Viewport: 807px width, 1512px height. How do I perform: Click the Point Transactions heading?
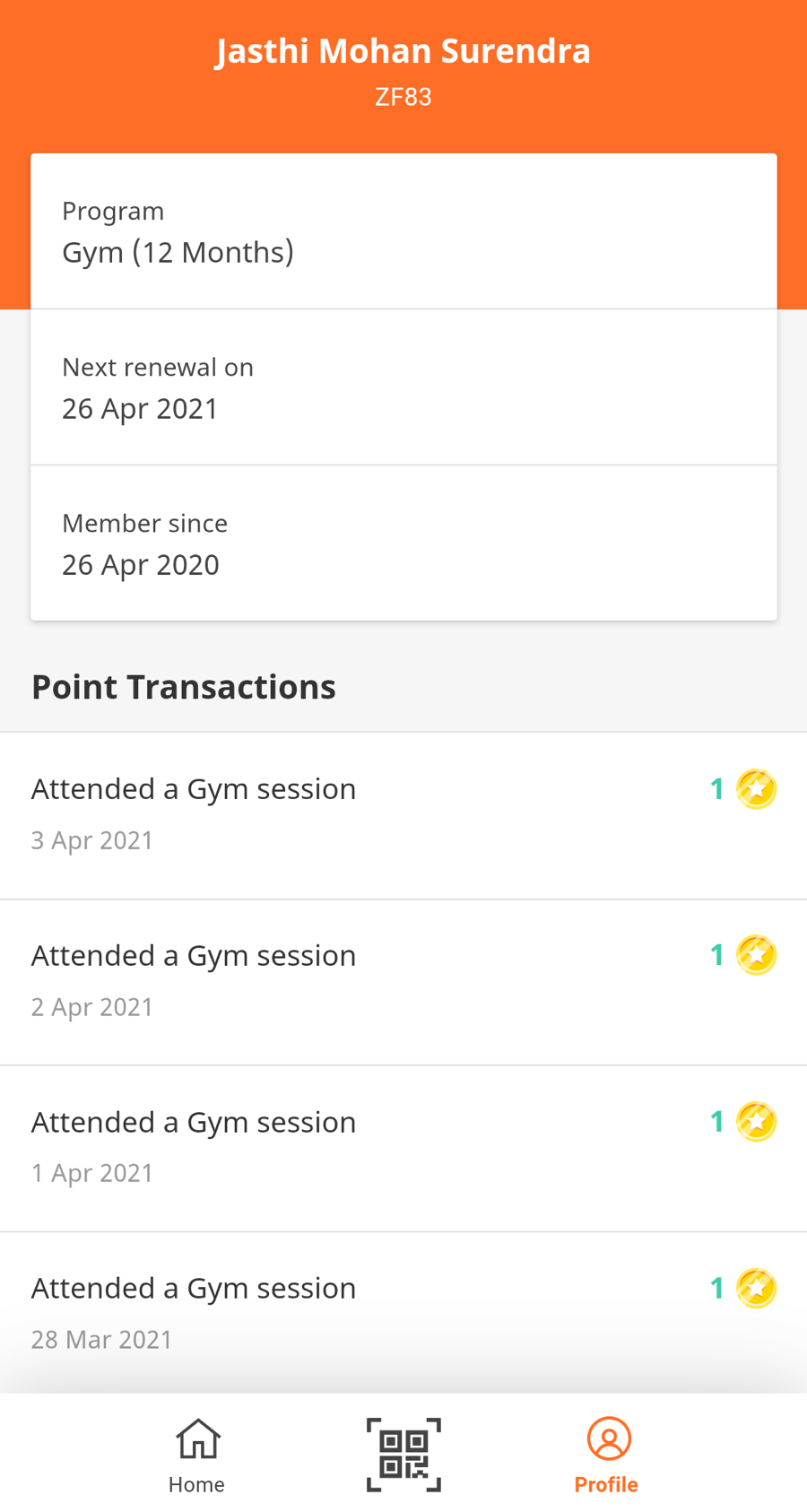[184, 687]
